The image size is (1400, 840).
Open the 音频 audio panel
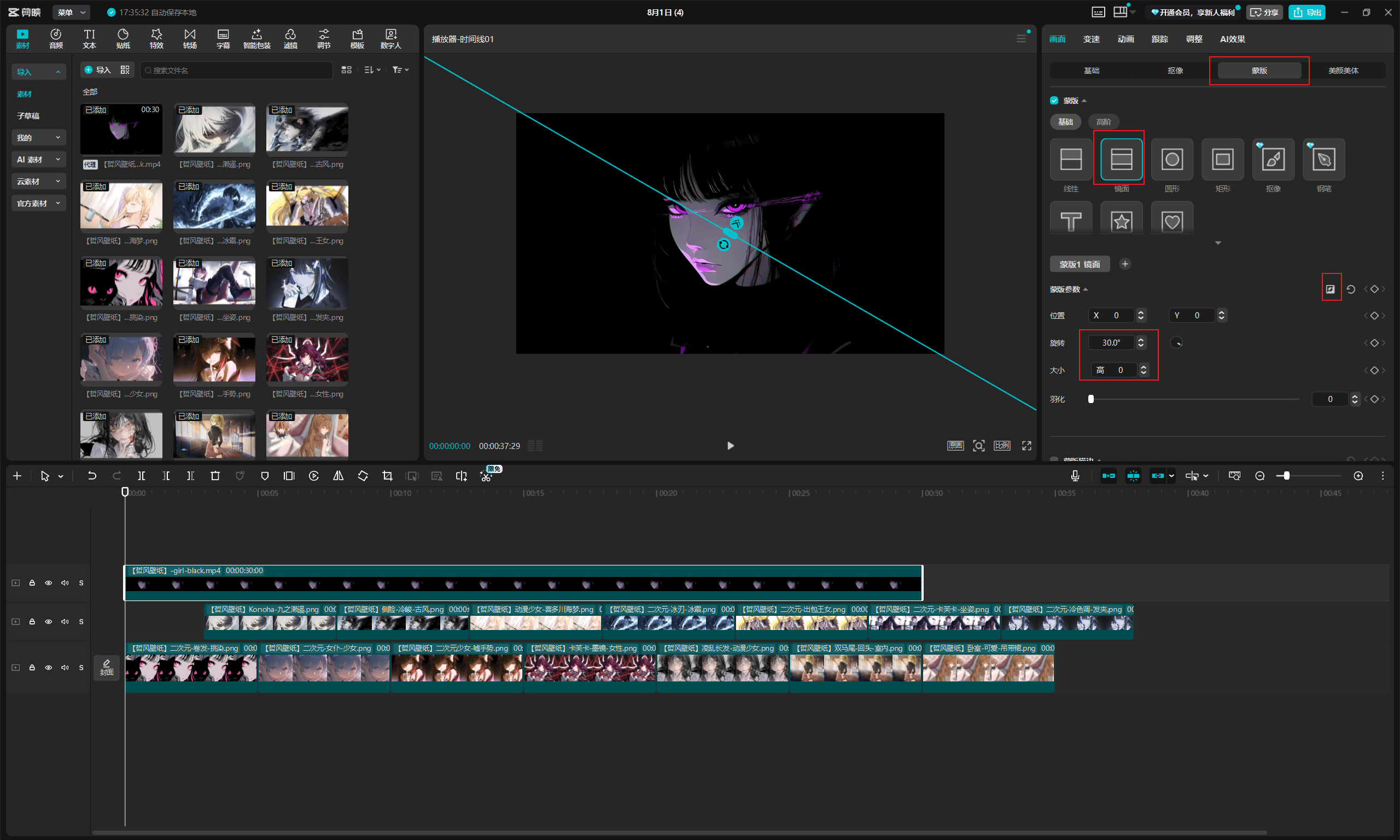(x=56, y=38)
